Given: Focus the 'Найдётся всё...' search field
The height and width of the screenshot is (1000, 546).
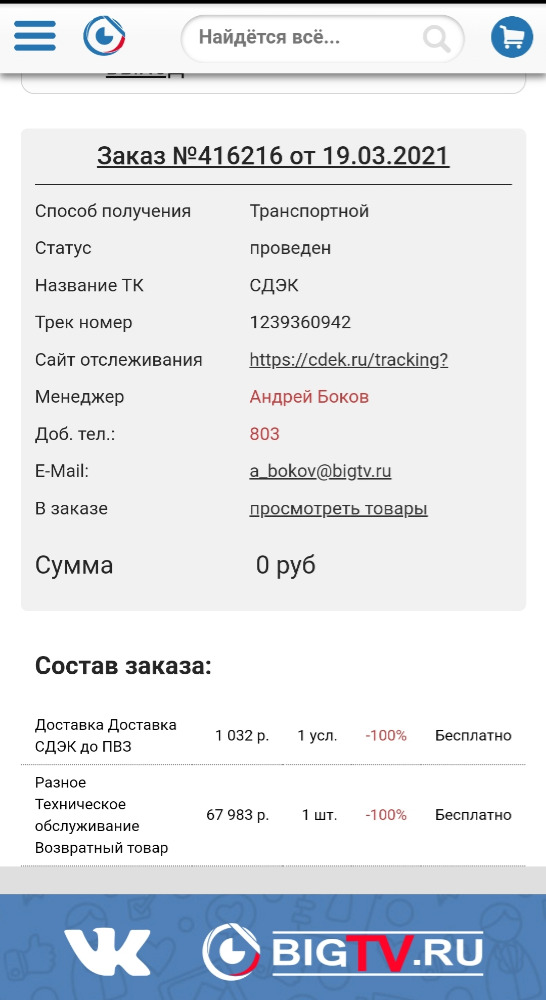Looking at the screenshot, I should tap(323, 38).
